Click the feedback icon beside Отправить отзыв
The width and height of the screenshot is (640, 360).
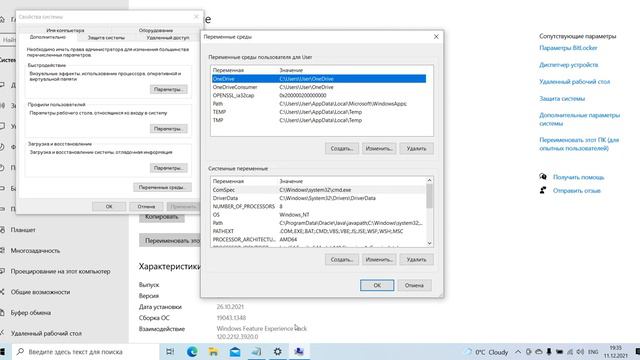tap(543, 190)
